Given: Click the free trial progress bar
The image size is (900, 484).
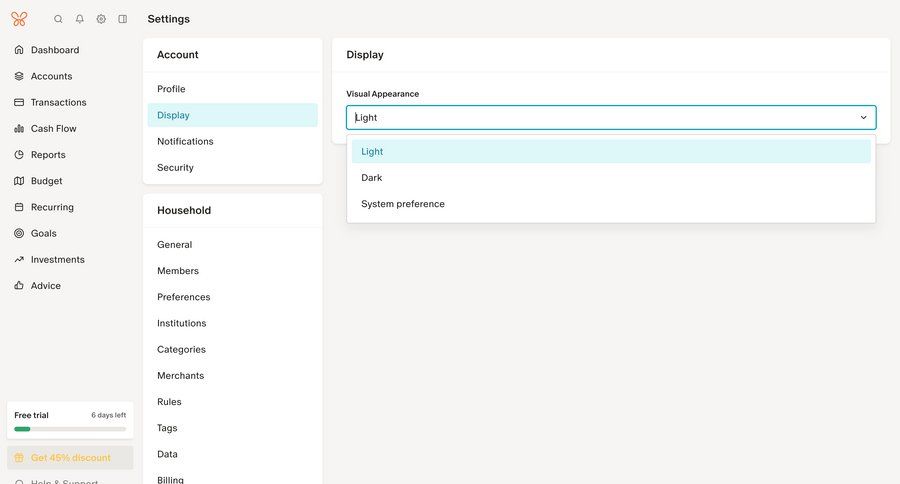Looking at the screenshot, I should point(70,429).
